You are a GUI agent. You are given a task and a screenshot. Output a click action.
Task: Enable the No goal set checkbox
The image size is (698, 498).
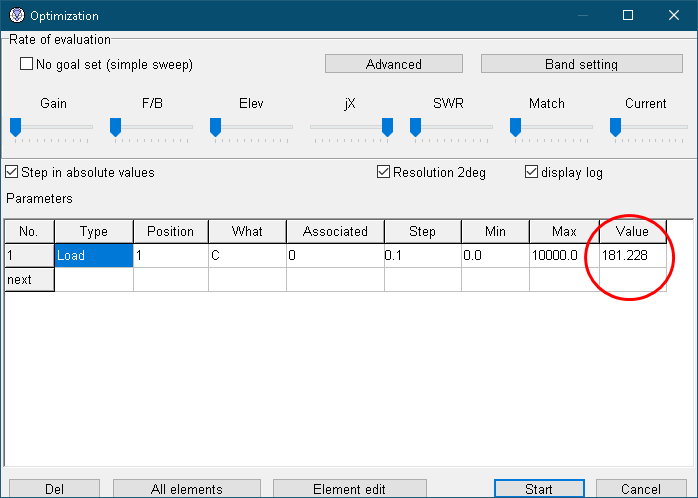click(x=27, y=64)
